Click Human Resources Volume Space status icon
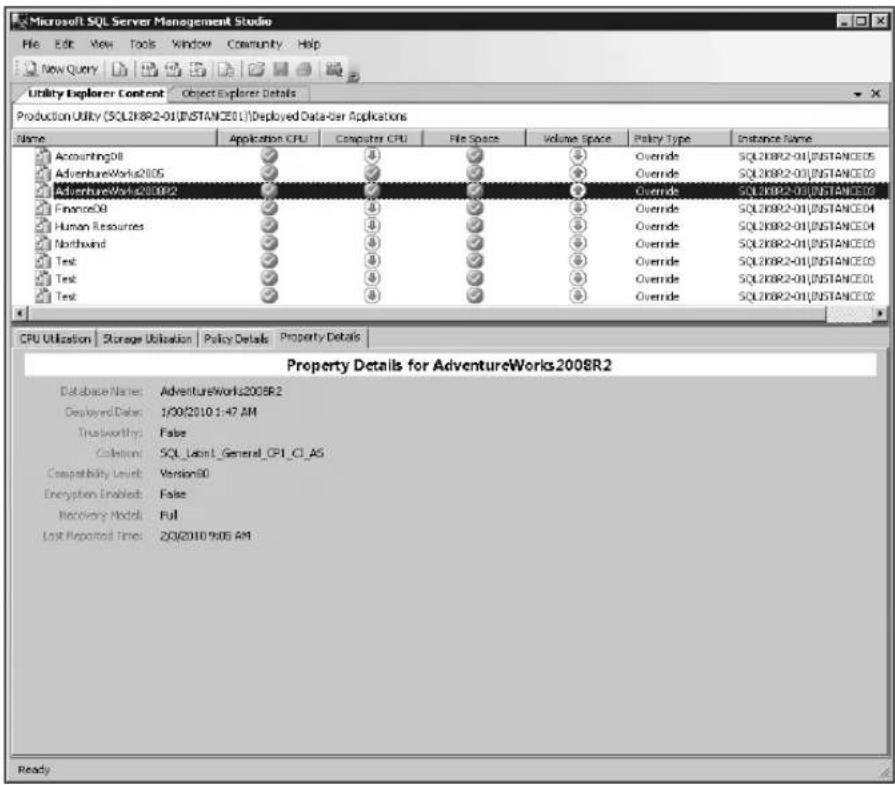This screenshot has width=895, height=785. [x=578, y=226]
